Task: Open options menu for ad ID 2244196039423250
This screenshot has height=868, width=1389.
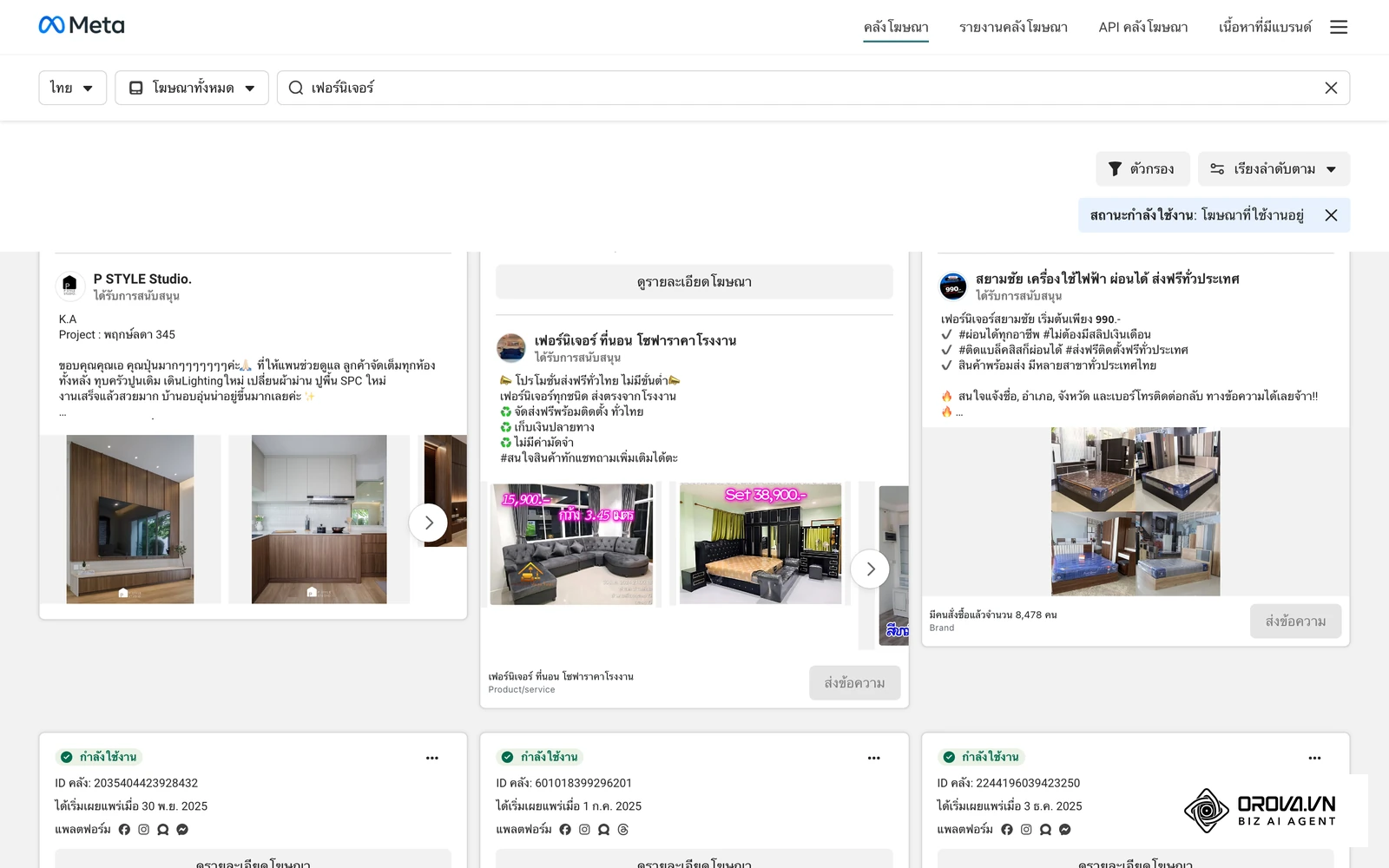Action: click(x=1315, y=758)
